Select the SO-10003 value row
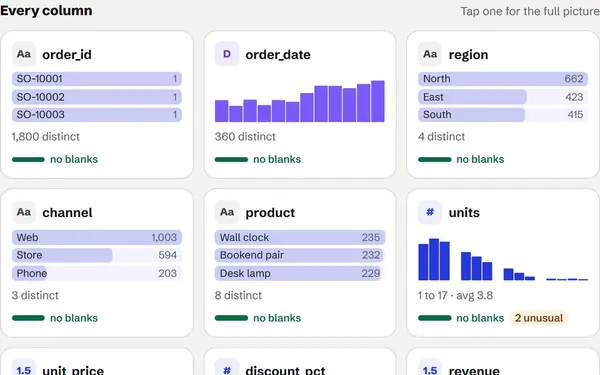This screenshot has height=375, width=600. pos(97,115)
